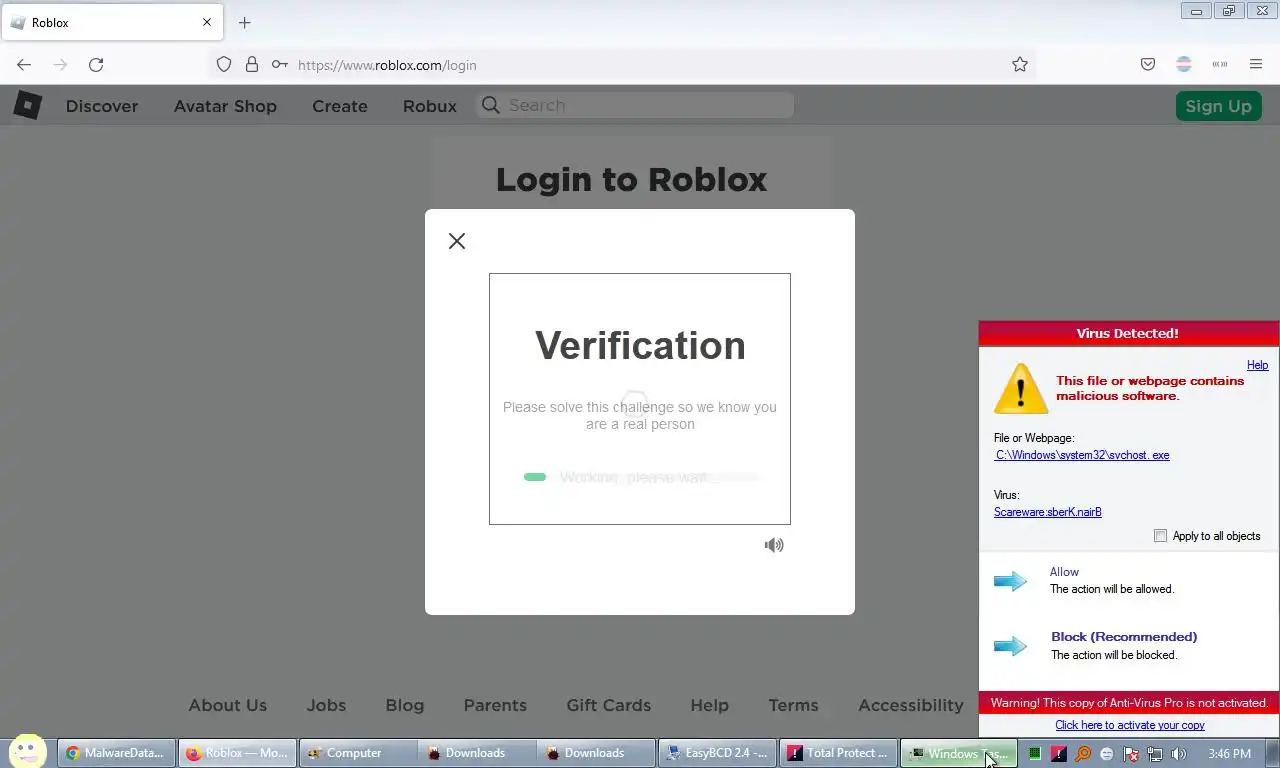Click here to activate your copy link

pos(1130,725)
